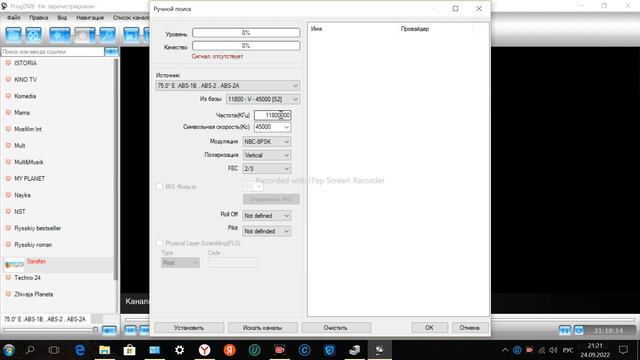Viewport: 640px width, 360px height.
Task: Click the grayed Определить MIS button
Action: (271, 199)
